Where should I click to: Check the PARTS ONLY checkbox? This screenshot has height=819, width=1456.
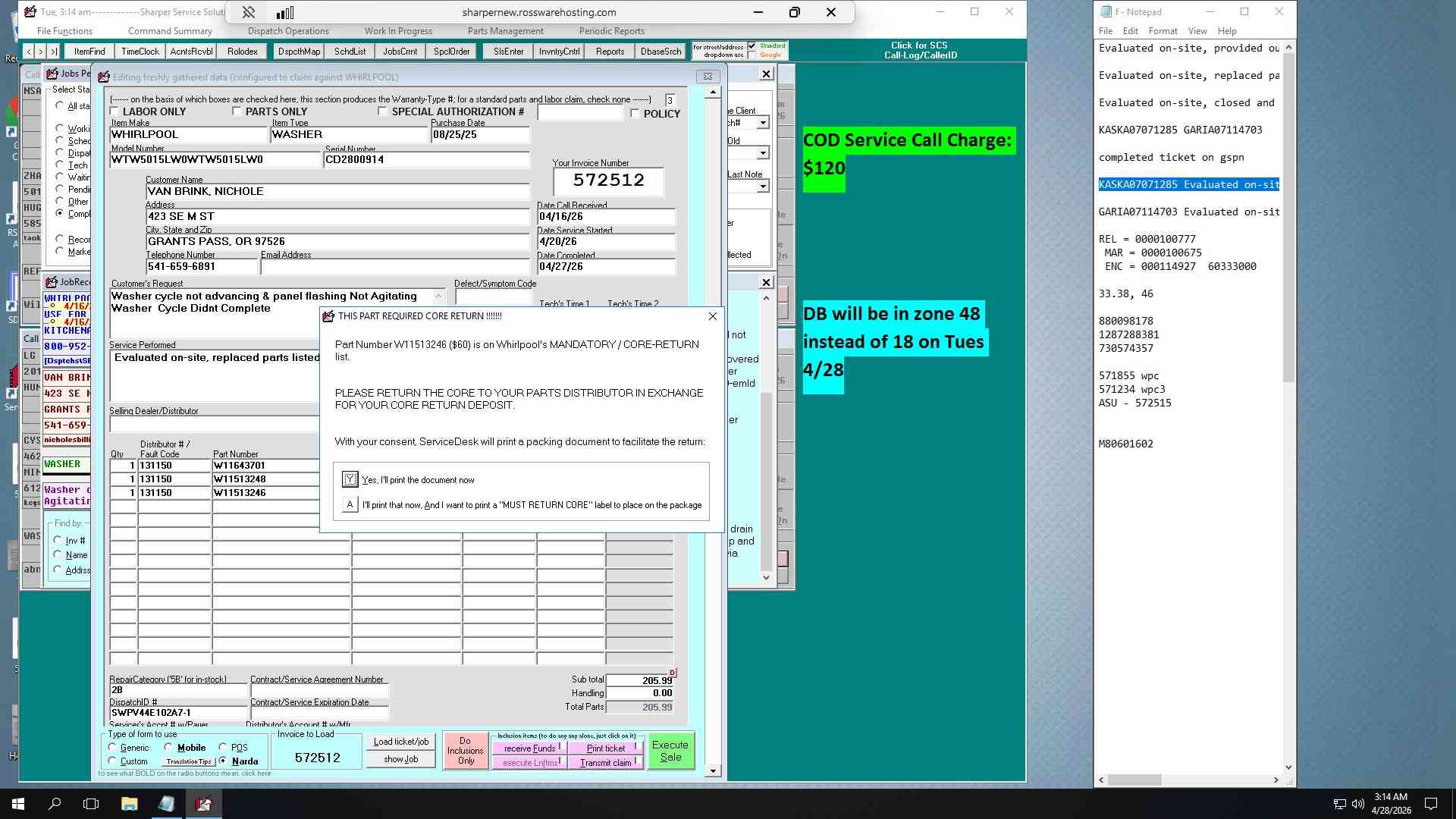(237, 111)
